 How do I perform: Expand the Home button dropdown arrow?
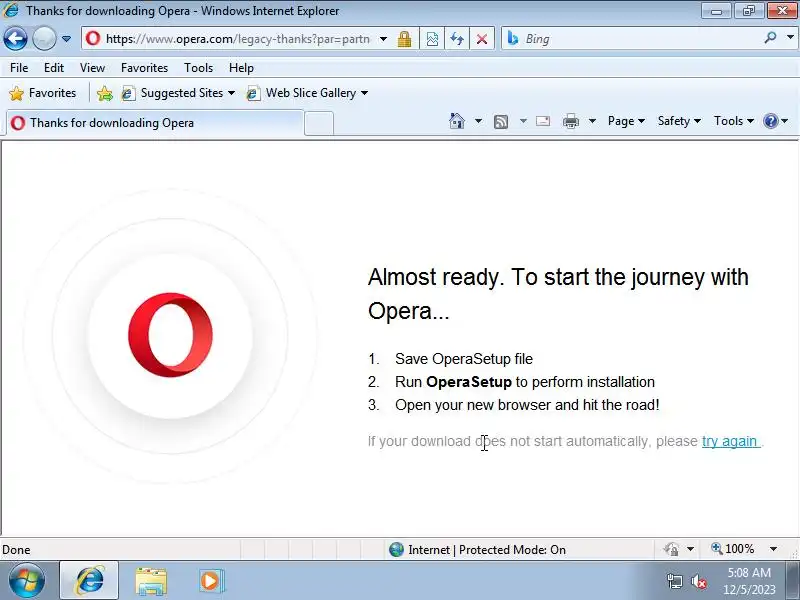478,121
